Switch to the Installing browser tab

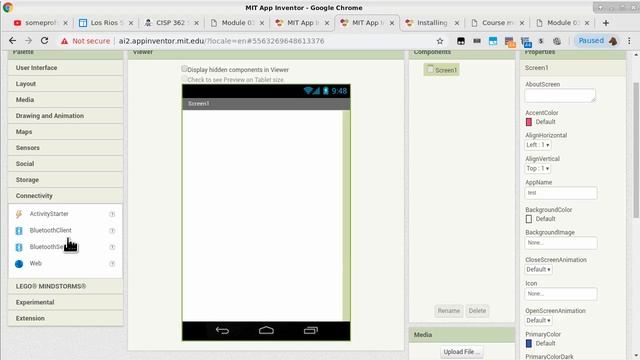tap(432, 23)
